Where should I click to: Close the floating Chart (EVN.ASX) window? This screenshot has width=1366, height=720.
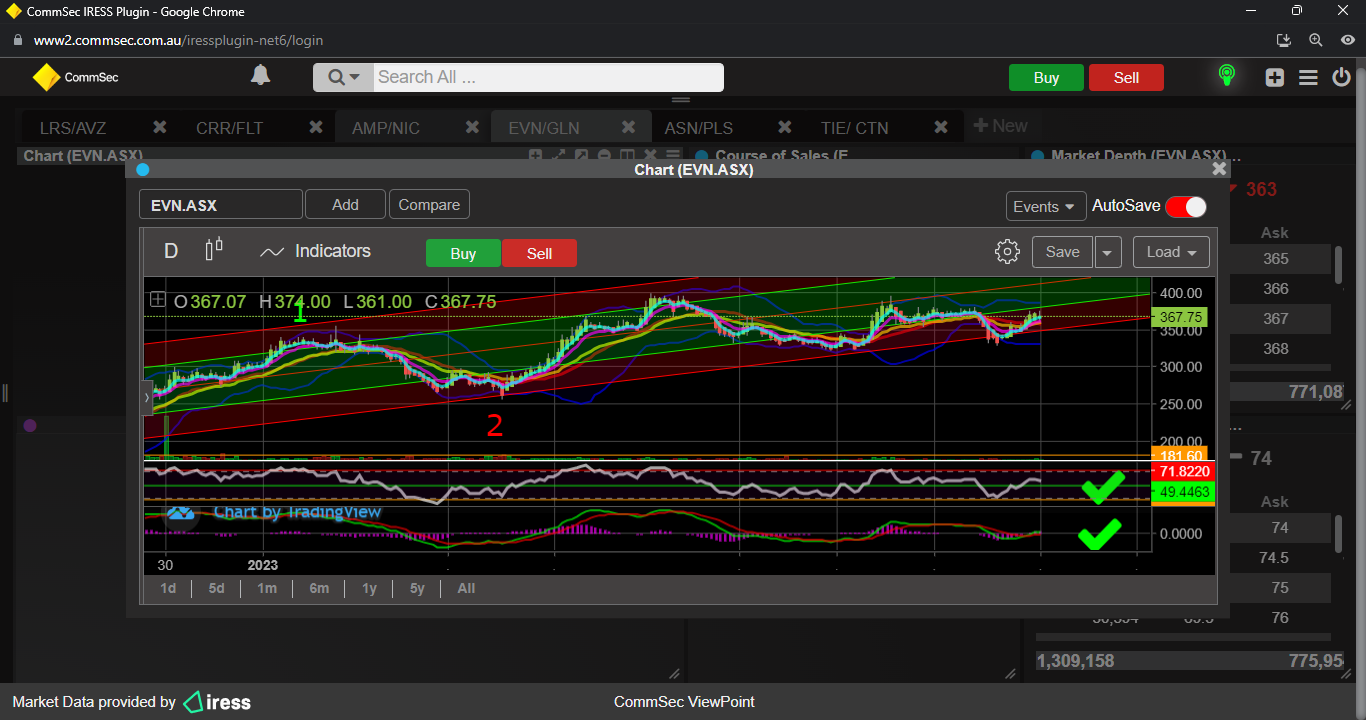point(1219,169)
